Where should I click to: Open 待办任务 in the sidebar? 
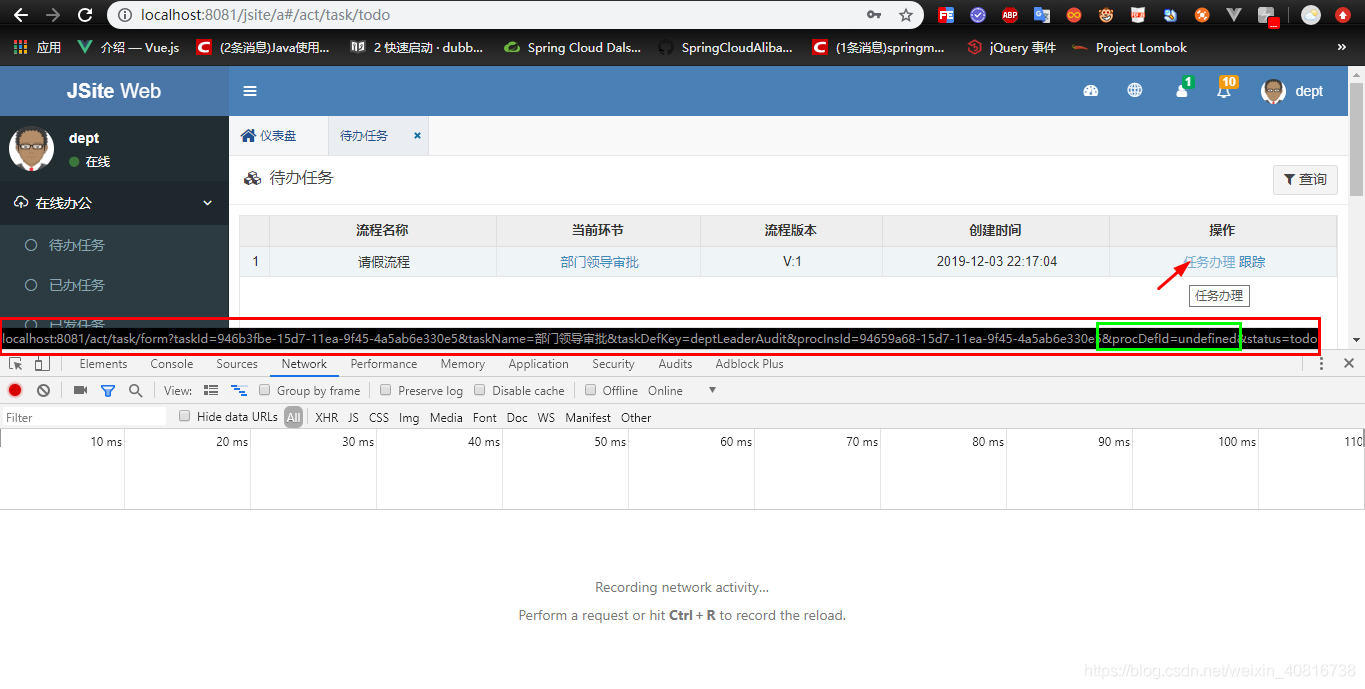tap(77, 245)
